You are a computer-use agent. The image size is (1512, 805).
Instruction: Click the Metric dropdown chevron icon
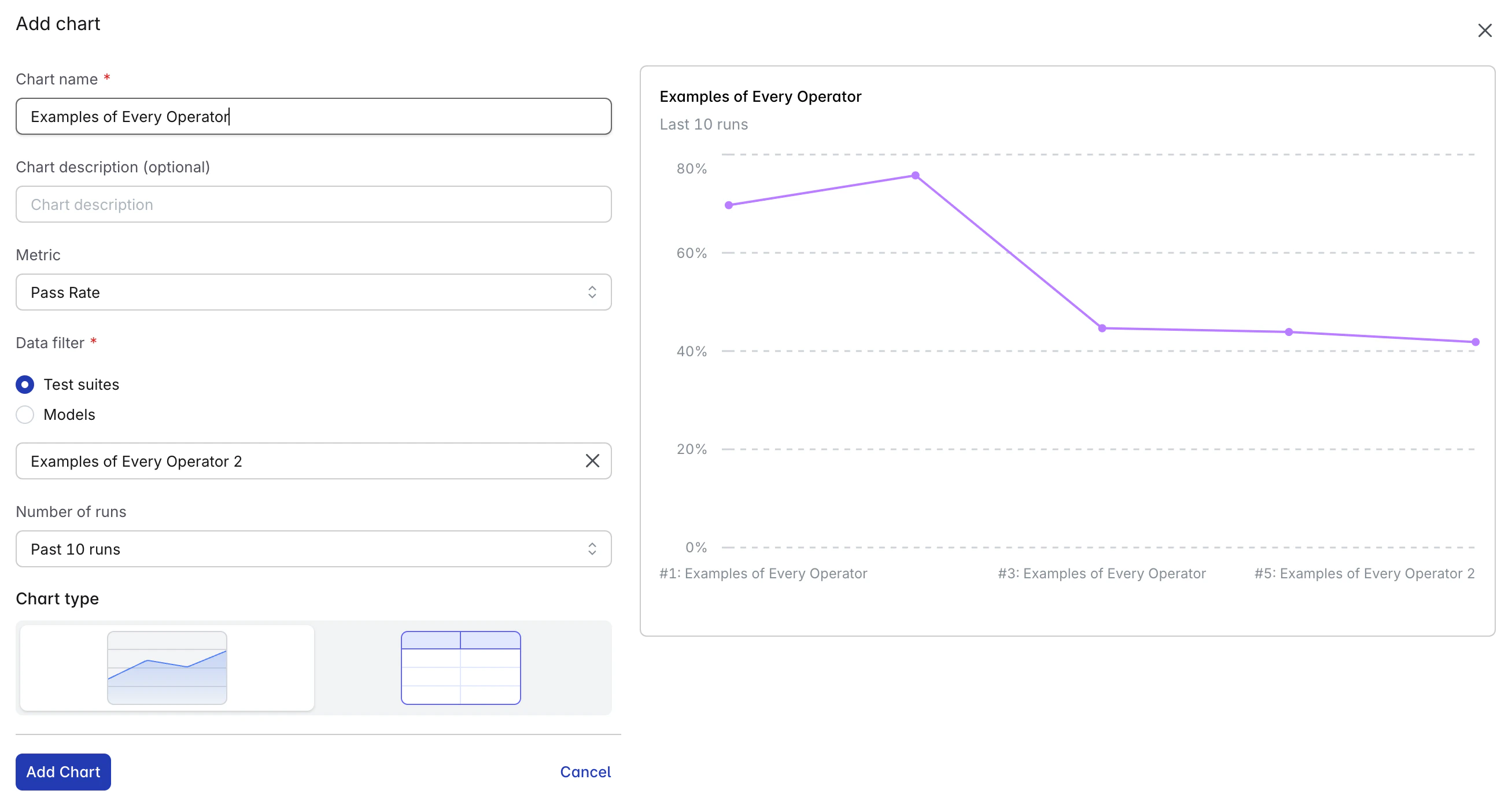(x=592, y=291)
